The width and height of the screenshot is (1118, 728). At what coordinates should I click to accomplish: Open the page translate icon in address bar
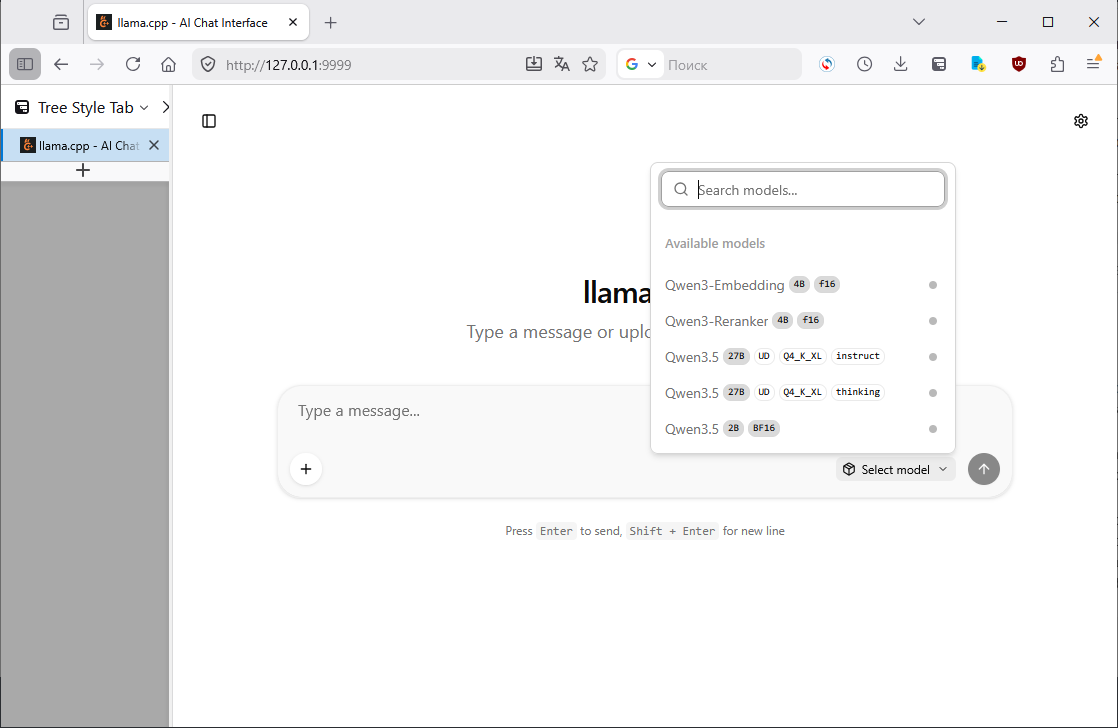562,63
